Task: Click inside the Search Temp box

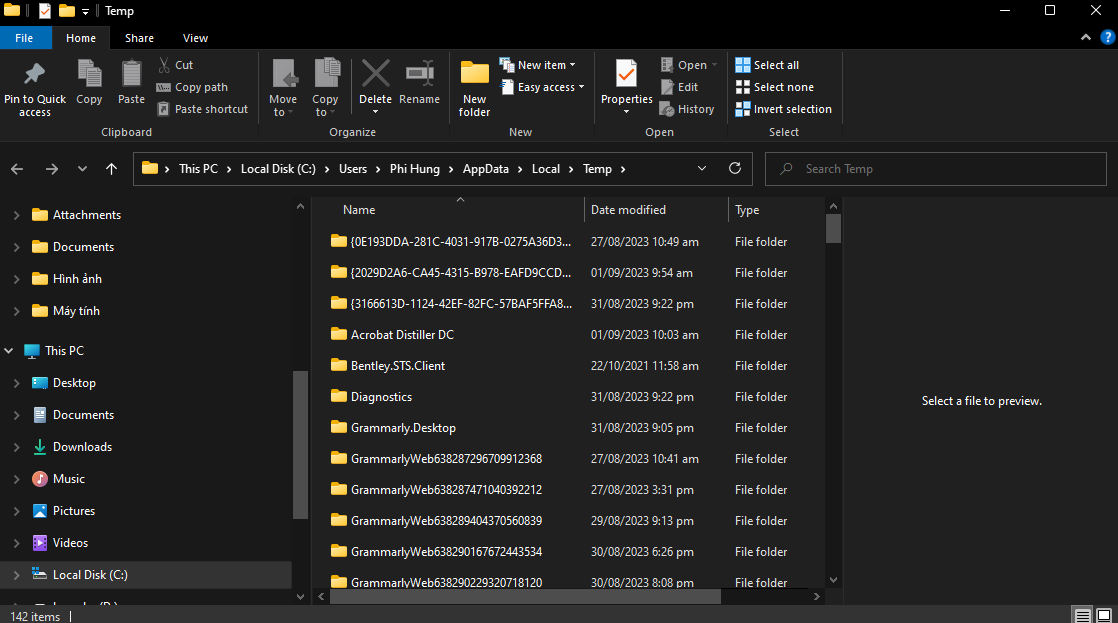Action: click(936, 168)
